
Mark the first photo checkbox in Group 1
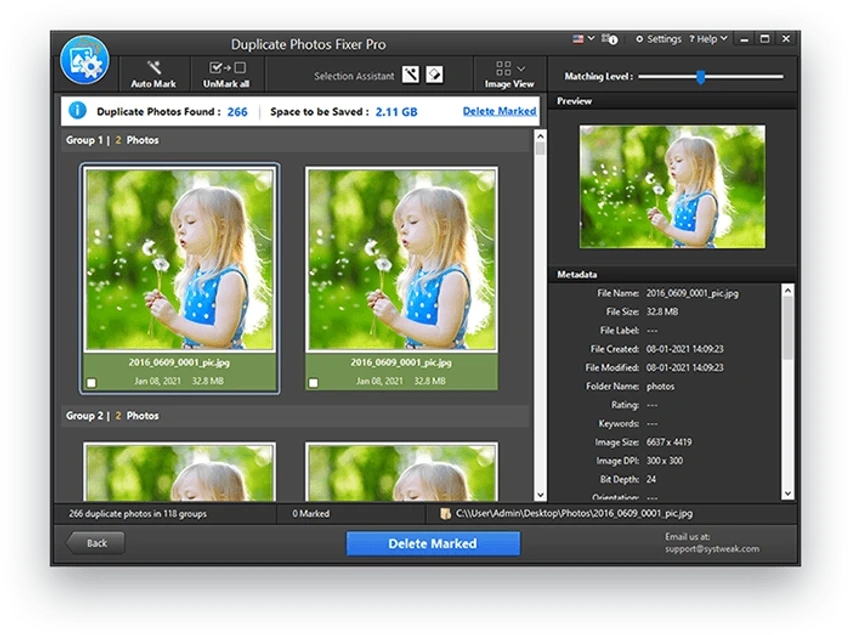click(x=92, y=383)
